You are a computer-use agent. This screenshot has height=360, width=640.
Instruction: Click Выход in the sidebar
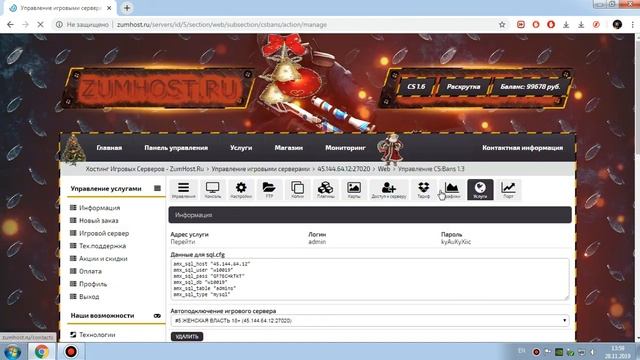(x=89, y=296)
